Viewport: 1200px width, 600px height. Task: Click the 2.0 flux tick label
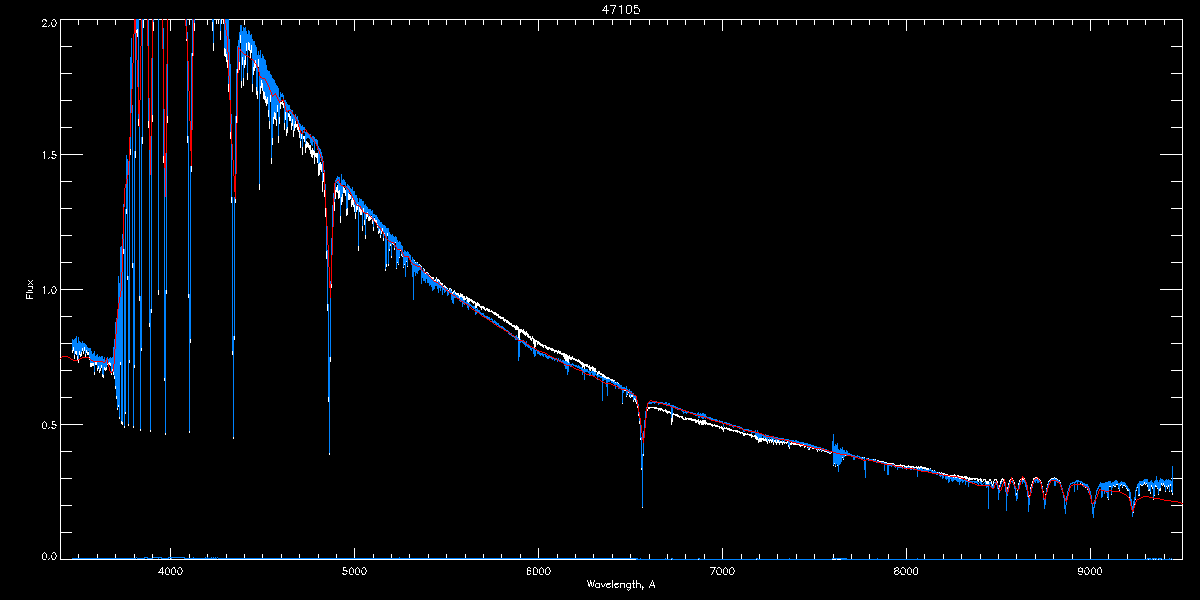tap(48, 21)
